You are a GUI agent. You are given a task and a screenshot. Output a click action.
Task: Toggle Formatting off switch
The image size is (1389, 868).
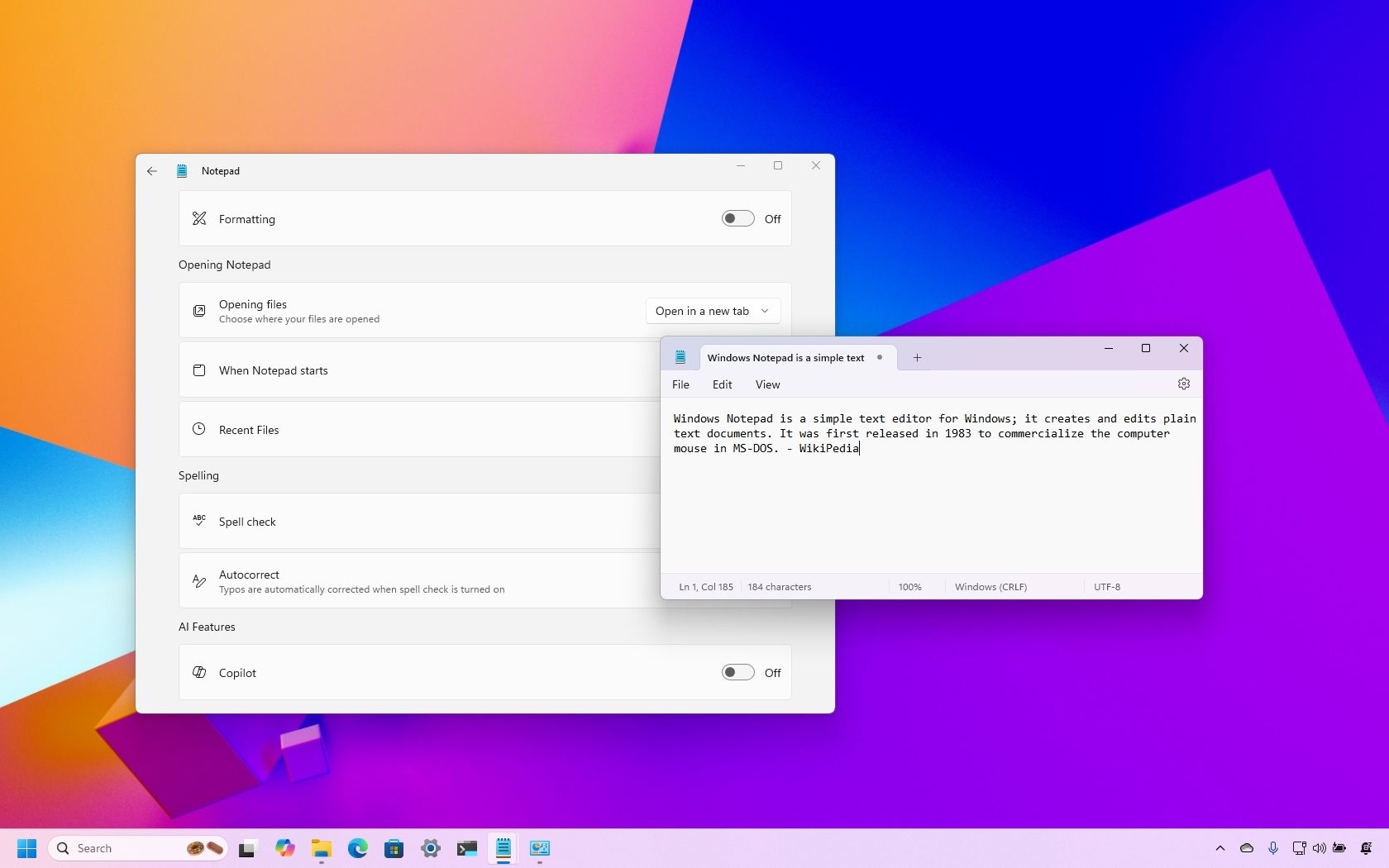click(736, 218)
